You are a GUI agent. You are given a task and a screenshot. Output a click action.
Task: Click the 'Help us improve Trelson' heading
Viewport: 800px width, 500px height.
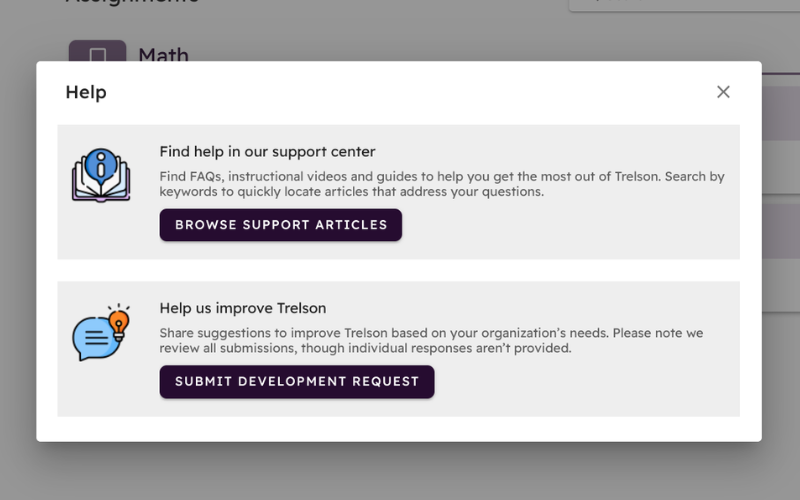(243, 308)
